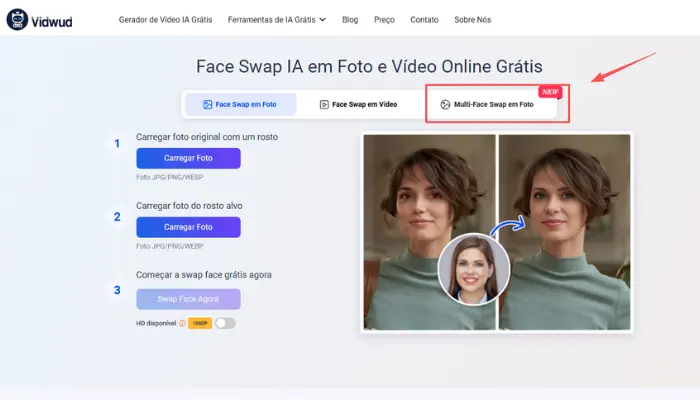Image resolution: width=700 pixels, height=400 pixels.
Task: Upload target face photo with Carregar Foto step 2
Action: click(x=188, y=227)
